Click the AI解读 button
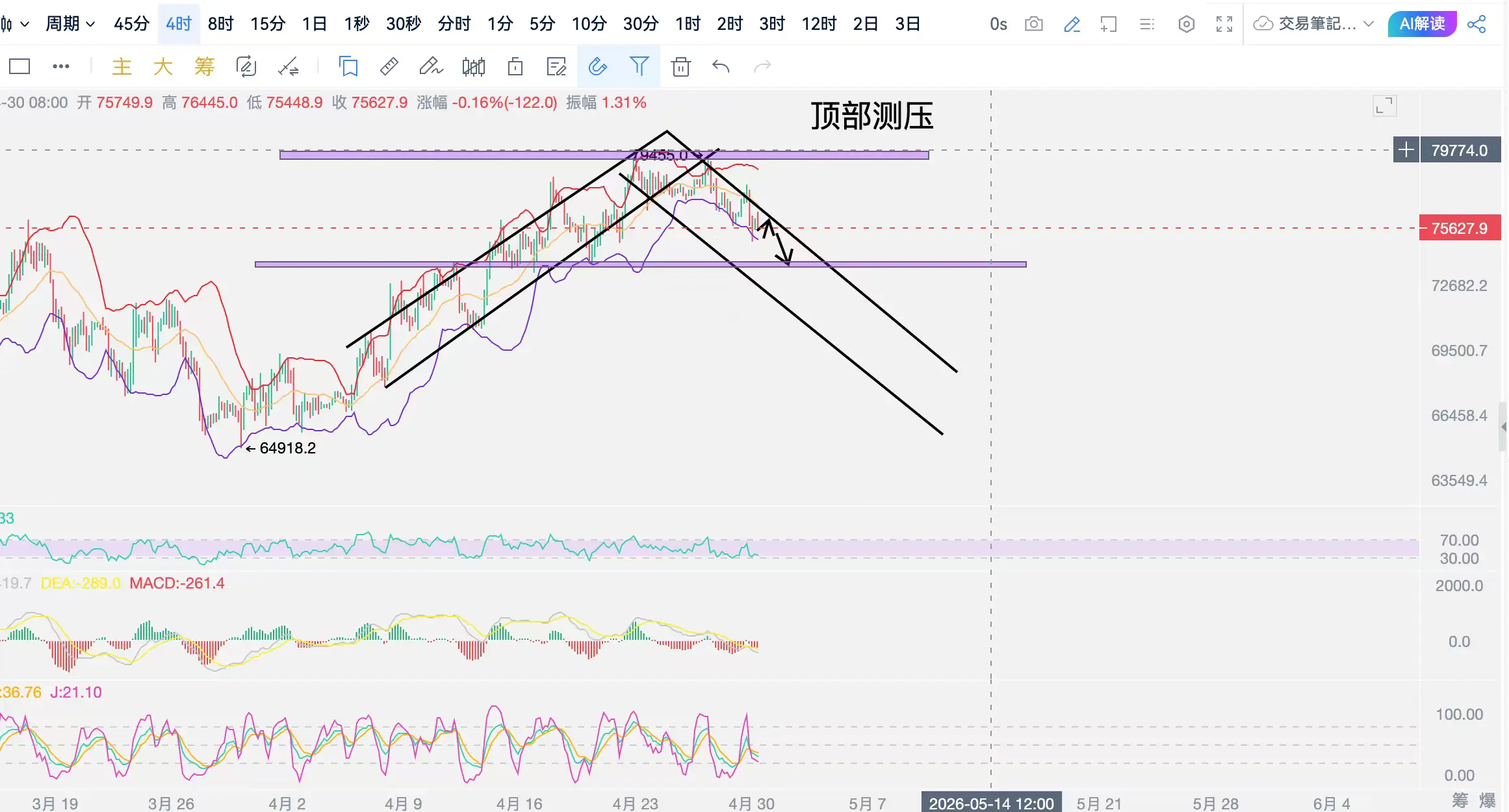The width and height of the screenshot is (1509, 812). [x=1422, y=24]
